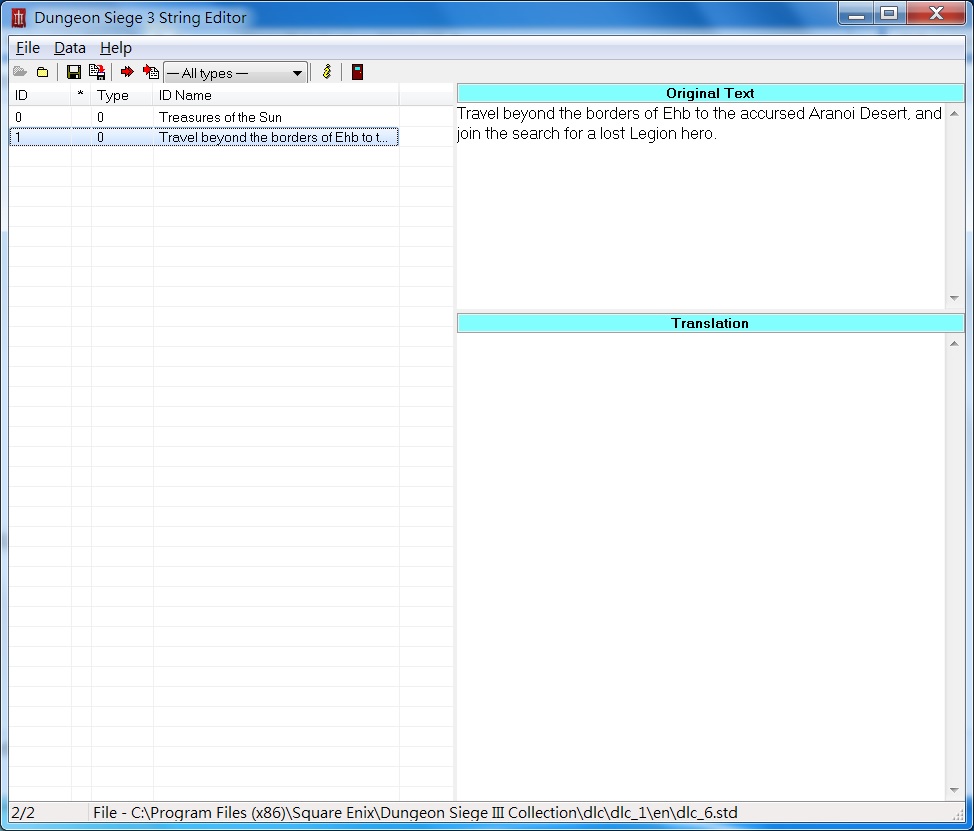Open the All types filter dropdown

235,73
